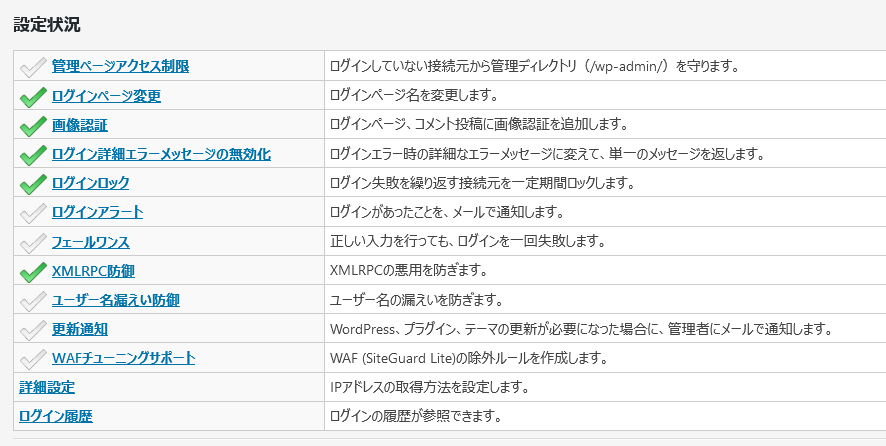This screenshot has height=446, width=886.
Task: Click the green checkmark beside 画像認証
Action: [x=33, y=126]
